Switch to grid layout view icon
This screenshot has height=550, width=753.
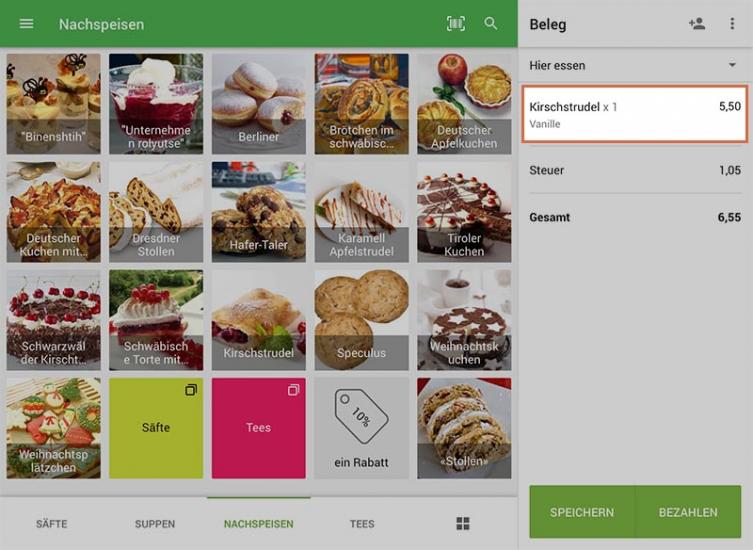pyautogui.click(x=462, y=524)
